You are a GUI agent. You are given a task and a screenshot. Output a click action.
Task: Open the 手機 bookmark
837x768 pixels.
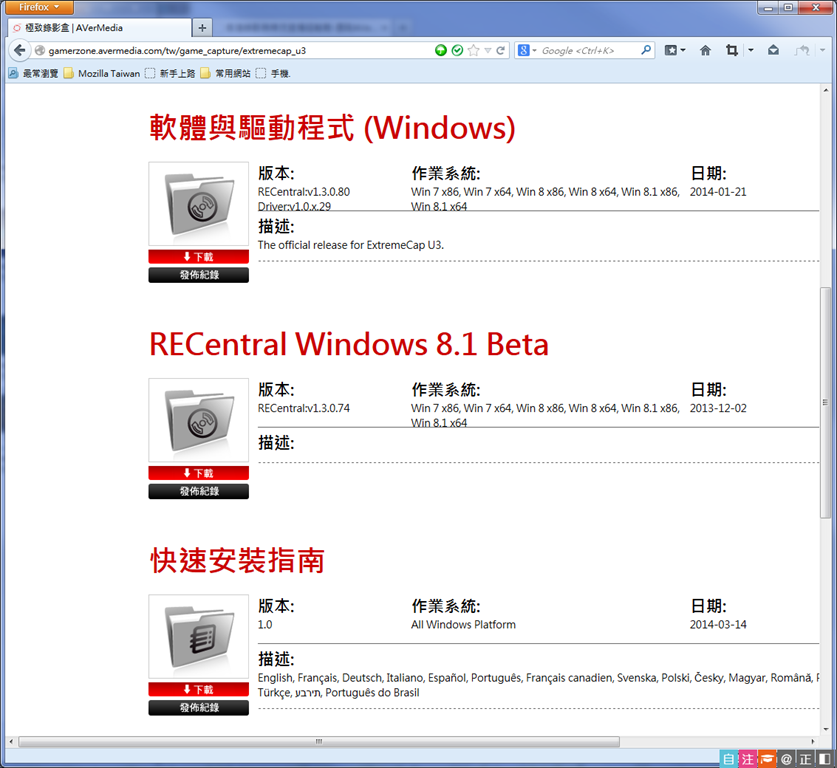[x=273, y=73]
